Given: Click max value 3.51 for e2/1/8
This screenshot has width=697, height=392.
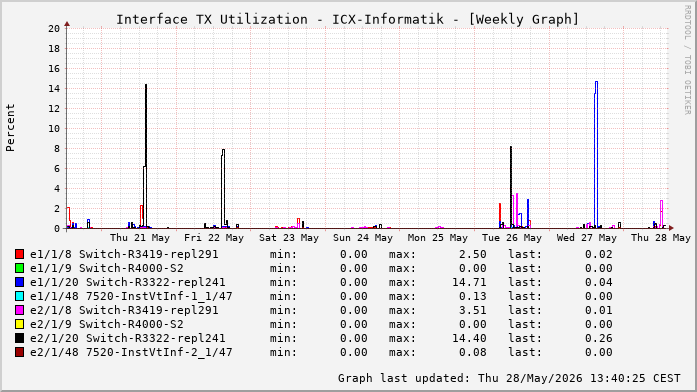Looking at the screenshot, I should coord(473,310).
